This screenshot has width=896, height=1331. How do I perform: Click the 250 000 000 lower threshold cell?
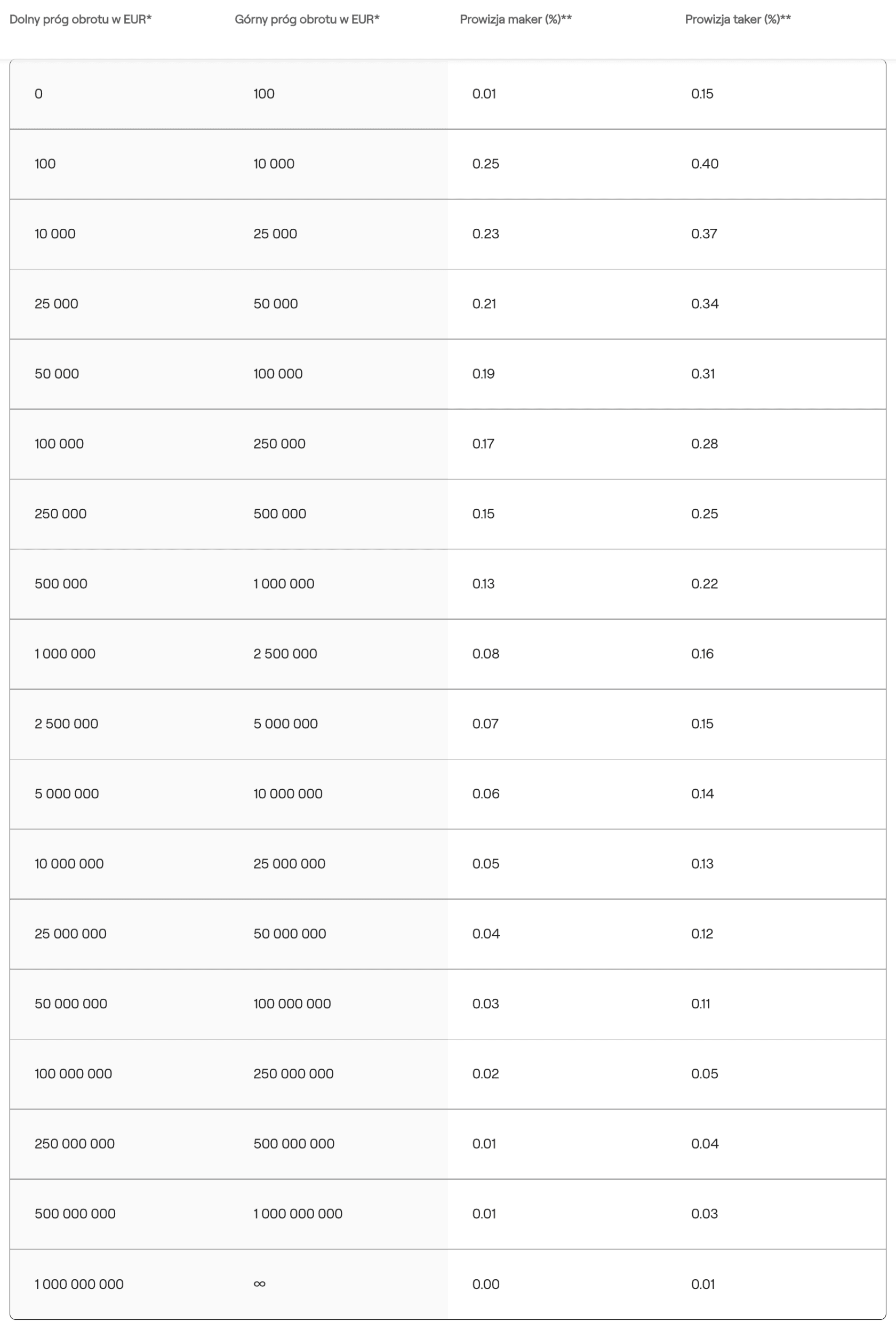point(74,1144)
